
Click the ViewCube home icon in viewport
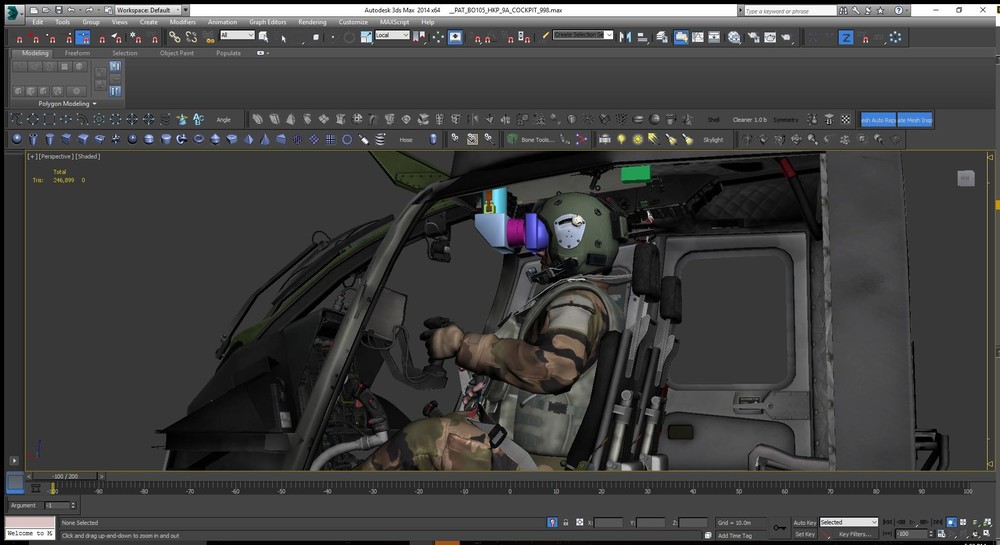point(965,178)
